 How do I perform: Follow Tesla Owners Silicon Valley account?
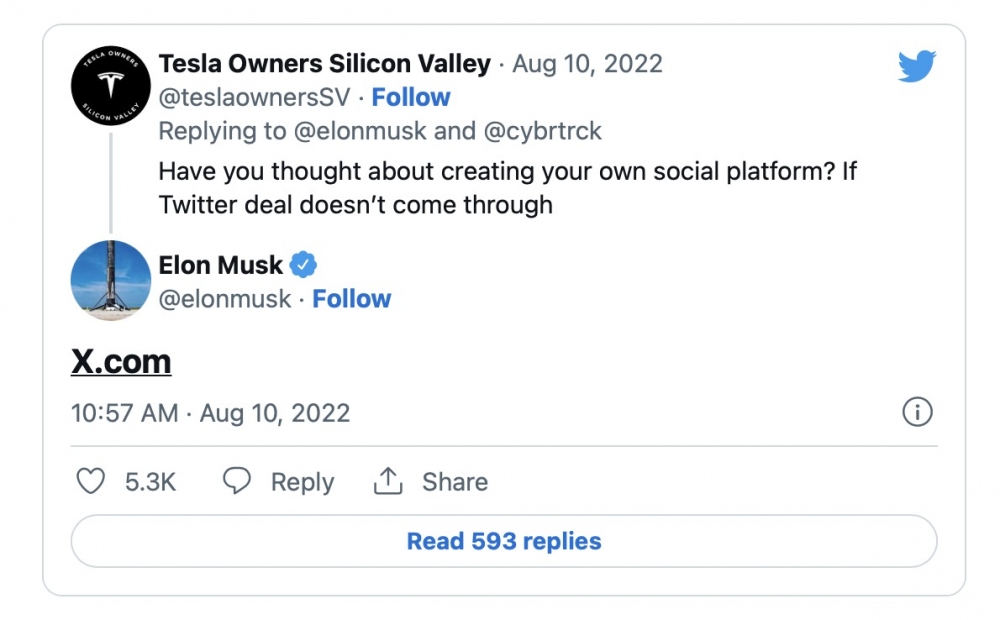tap(411, 97)
